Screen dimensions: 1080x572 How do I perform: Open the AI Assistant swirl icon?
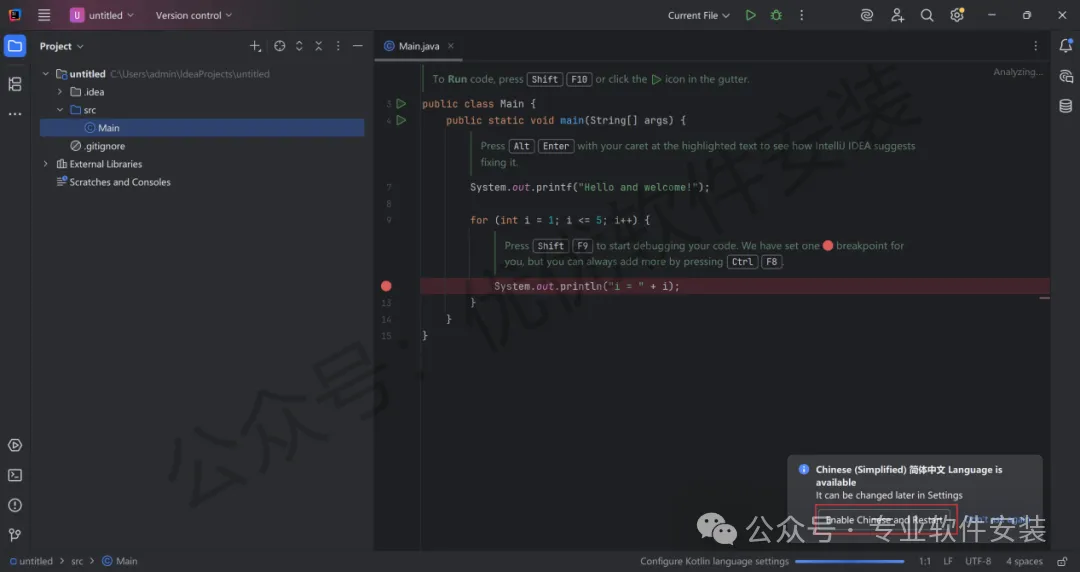coord(867,14)
